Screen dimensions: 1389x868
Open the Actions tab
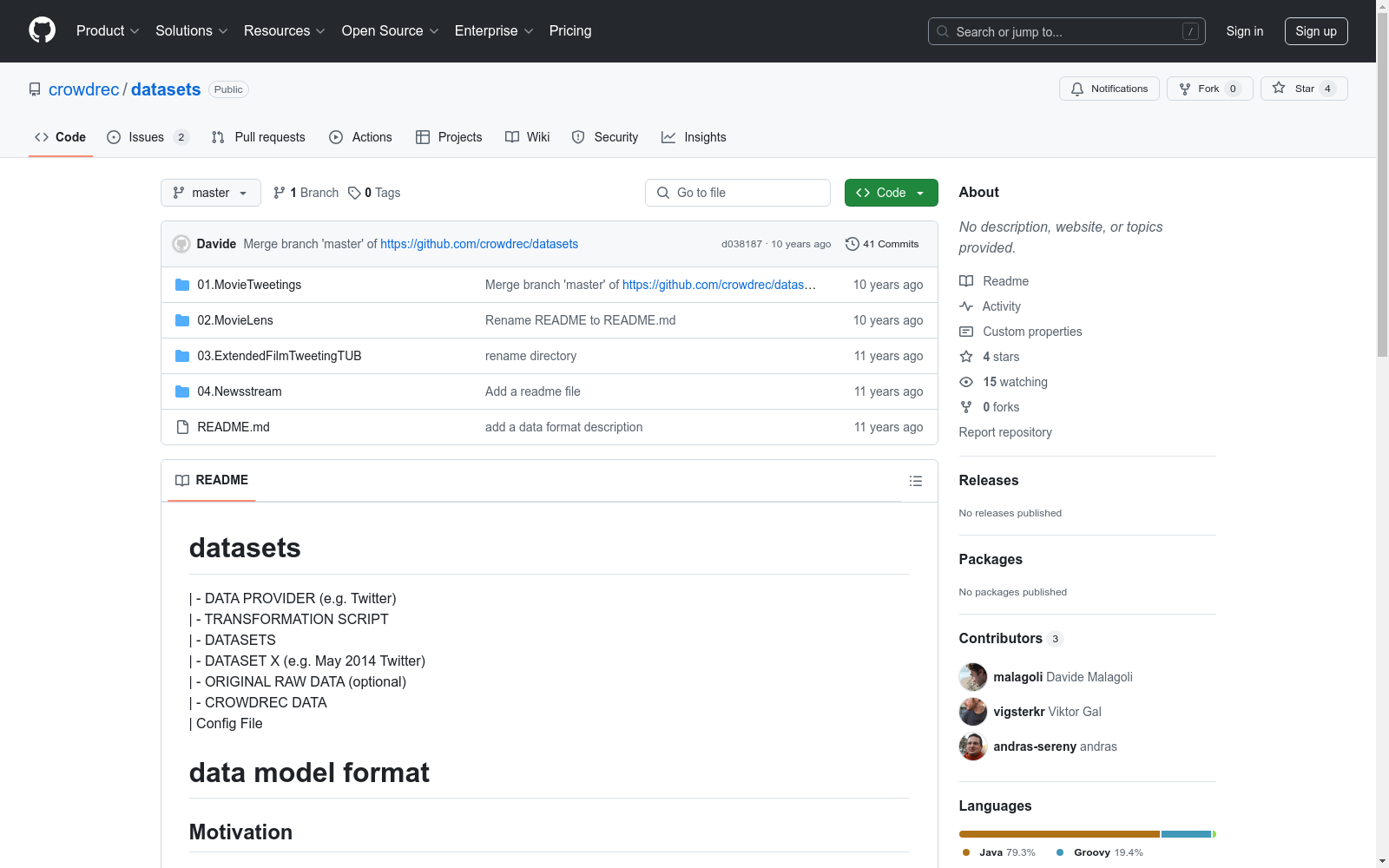(x=360, y=137)
